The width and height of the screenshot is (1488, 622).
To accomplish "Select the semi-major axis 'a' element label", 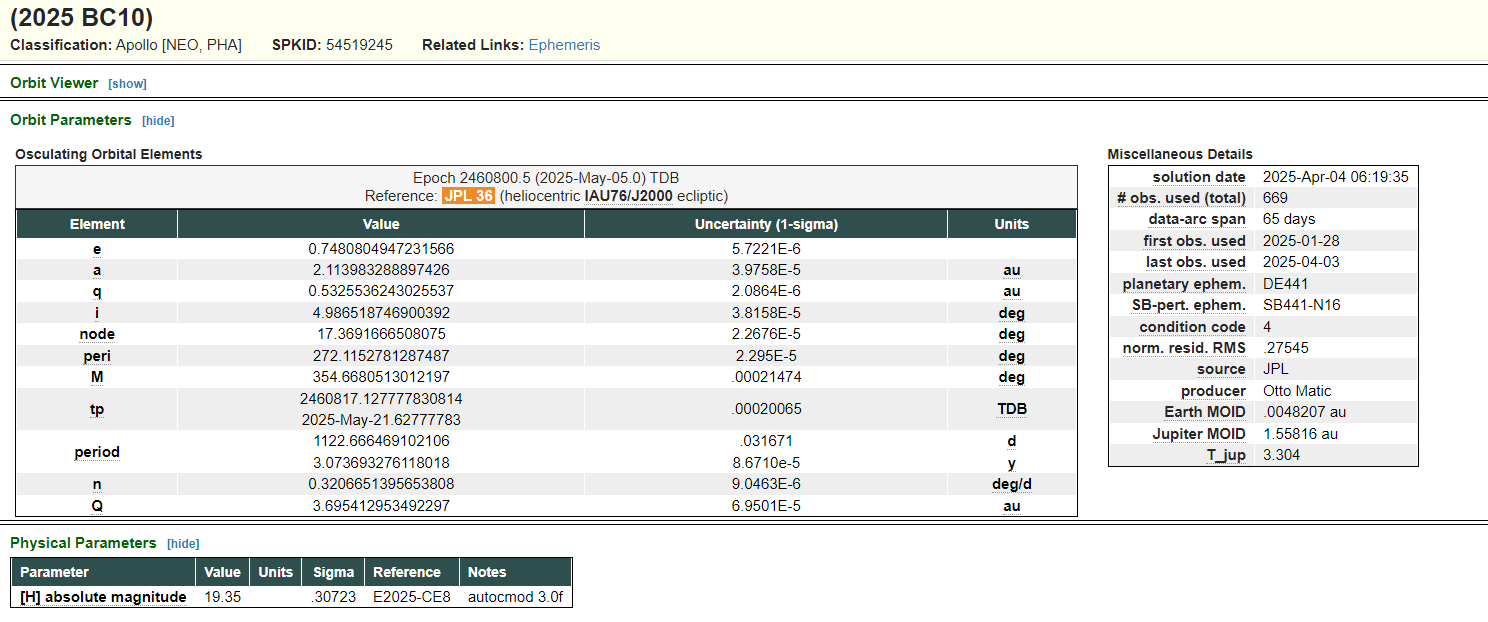I will tap(97, 270).
